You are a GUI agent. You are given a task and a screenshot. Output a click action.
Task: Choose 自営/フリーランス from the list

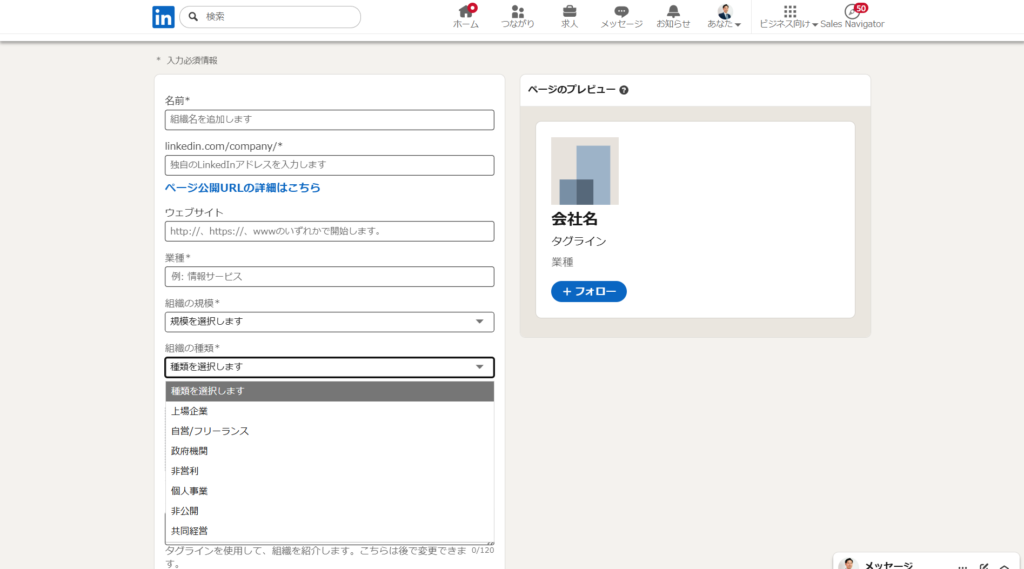[329, 431]
